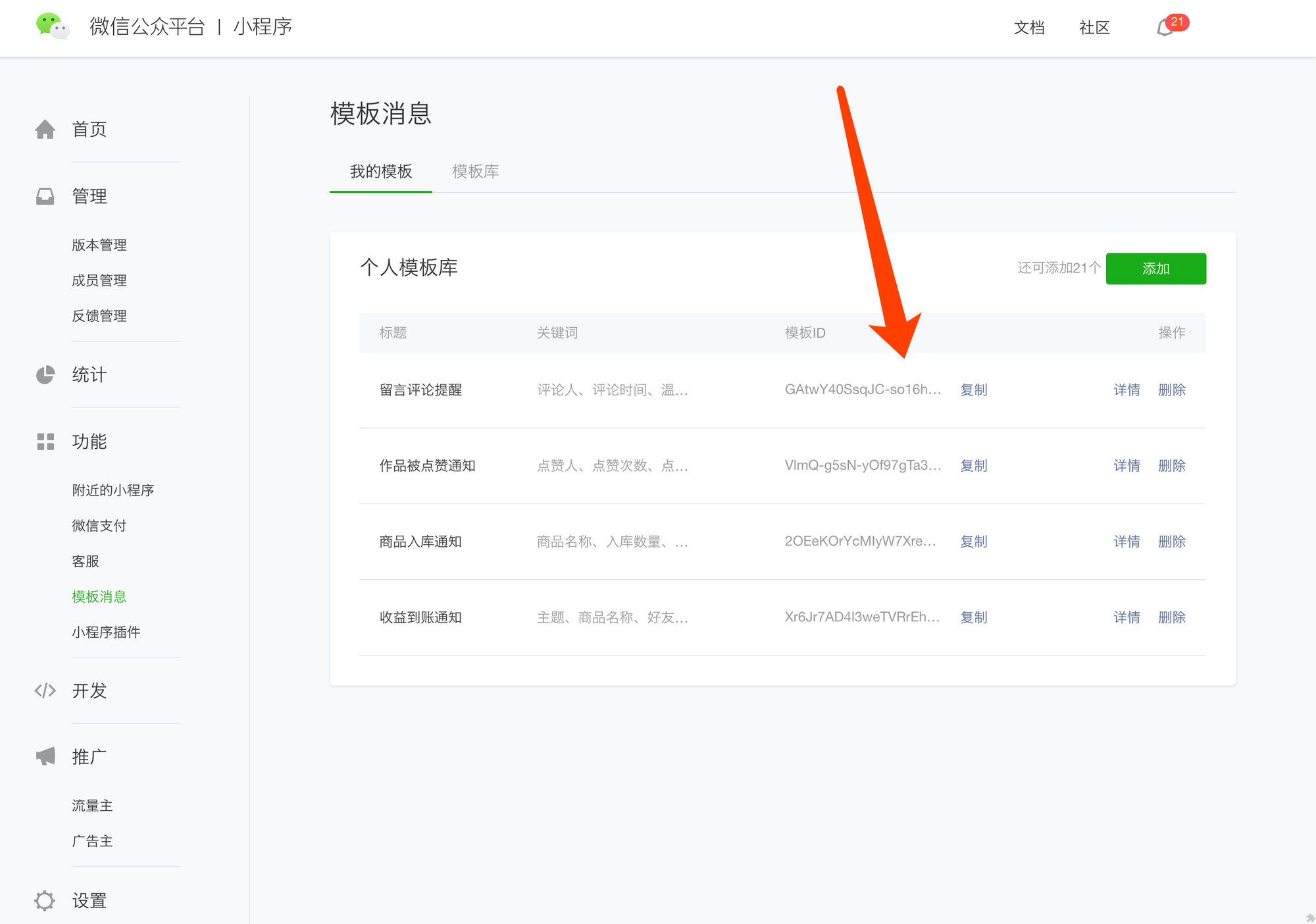Open the 文档 link in the header
Viewport: 1316px width, 924px height.
[1029, 28]
